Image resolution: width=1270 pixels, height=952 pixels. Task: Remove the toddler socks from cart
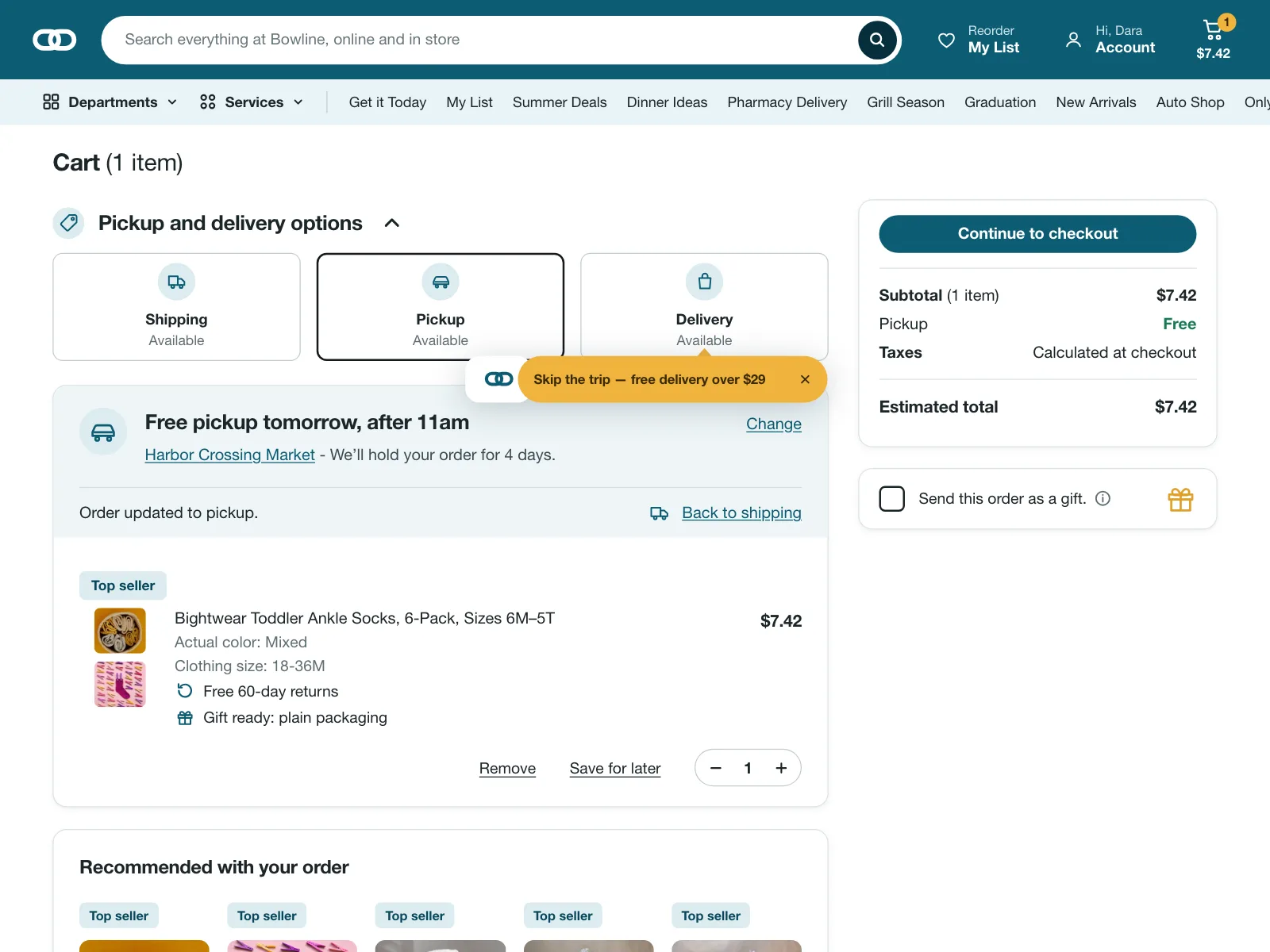point(507,768)
